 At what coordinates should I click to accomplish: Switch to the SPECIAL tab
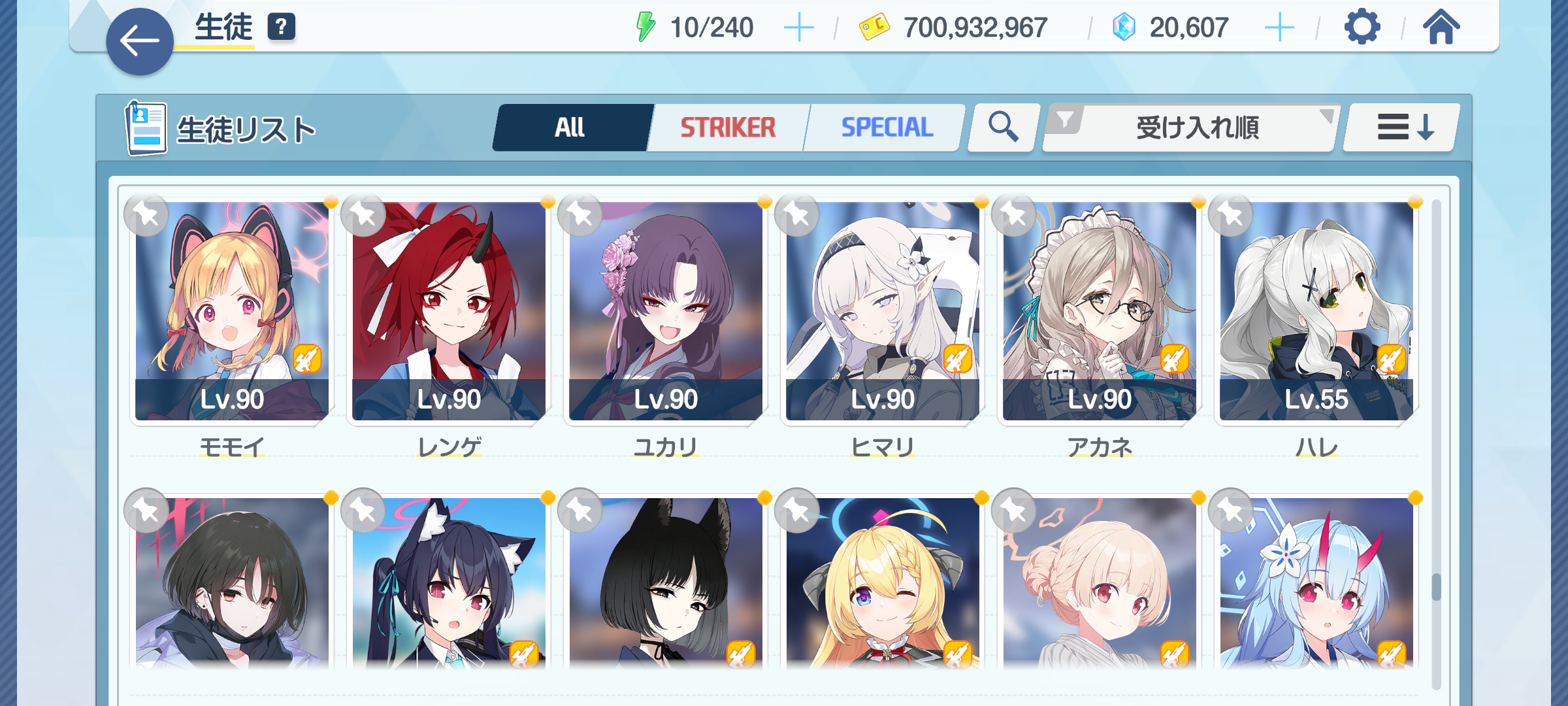coord(887,127)
